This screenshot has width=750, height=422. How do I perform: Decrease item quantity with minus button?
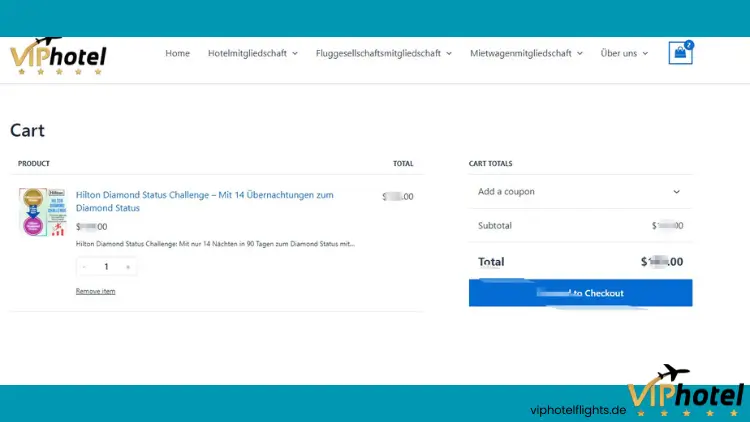tap(84, 267)
